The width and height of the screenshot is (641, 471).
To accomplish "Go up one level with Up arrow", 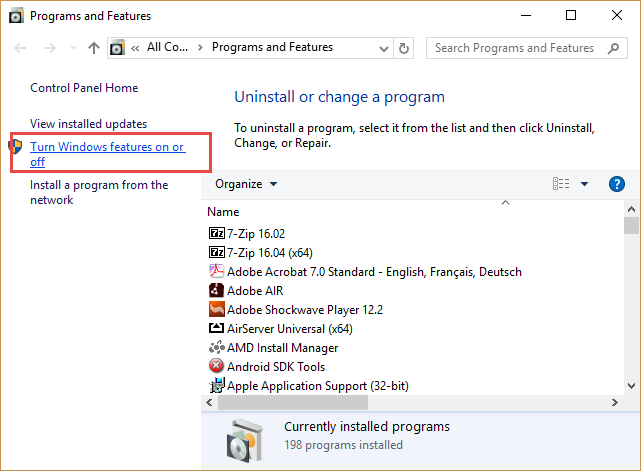I will tap(94, 48).
